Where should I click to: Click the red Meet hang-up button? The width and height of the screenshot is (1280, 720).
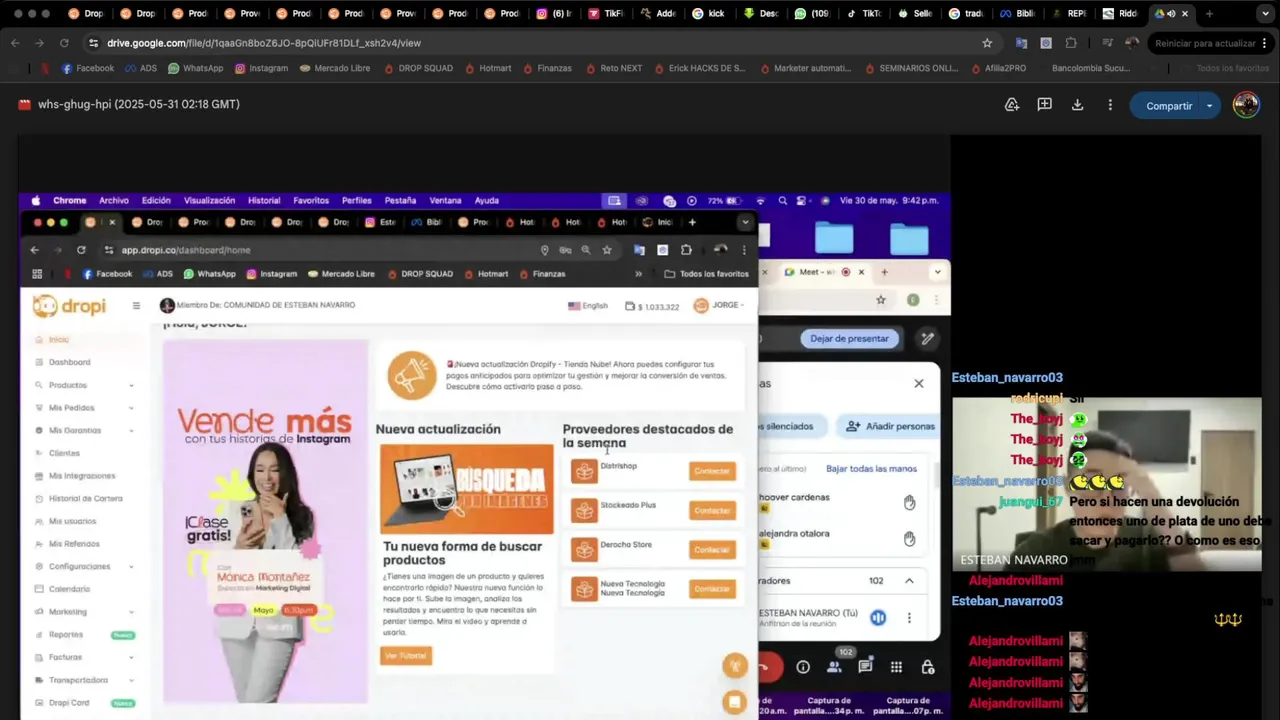coord(767,667)
